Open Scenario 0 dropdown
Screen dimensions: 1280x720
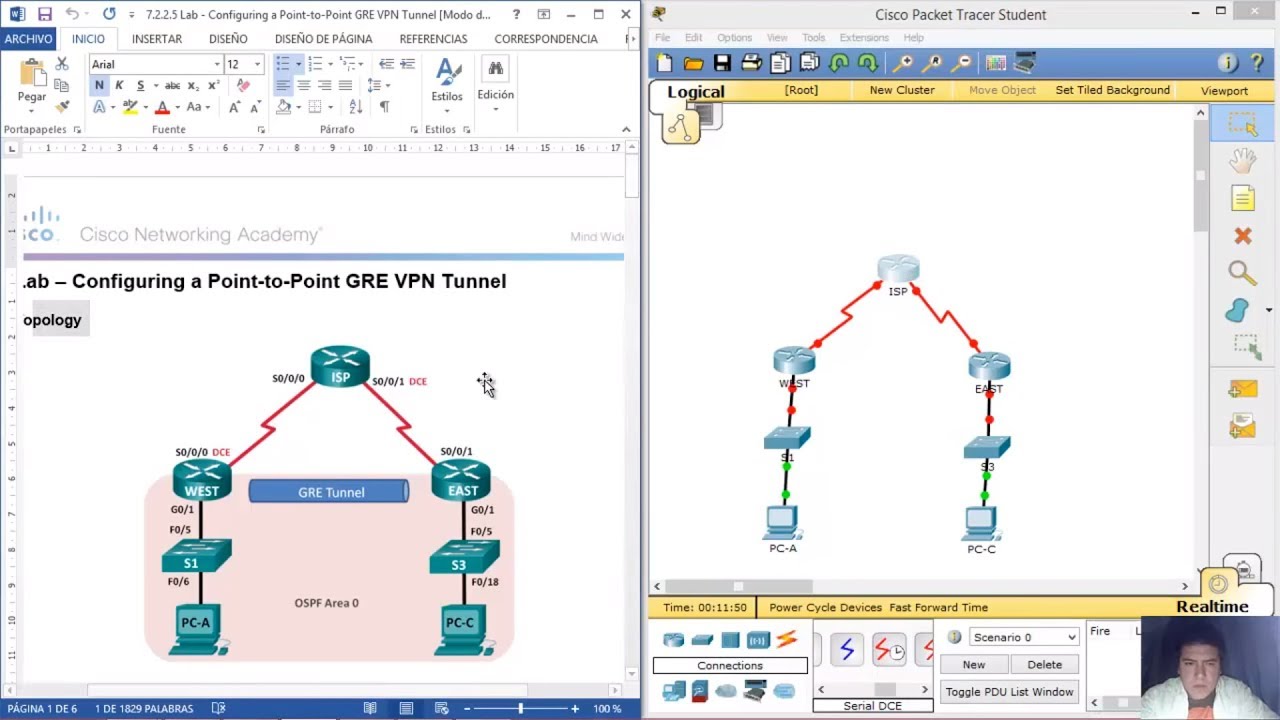1025,637
